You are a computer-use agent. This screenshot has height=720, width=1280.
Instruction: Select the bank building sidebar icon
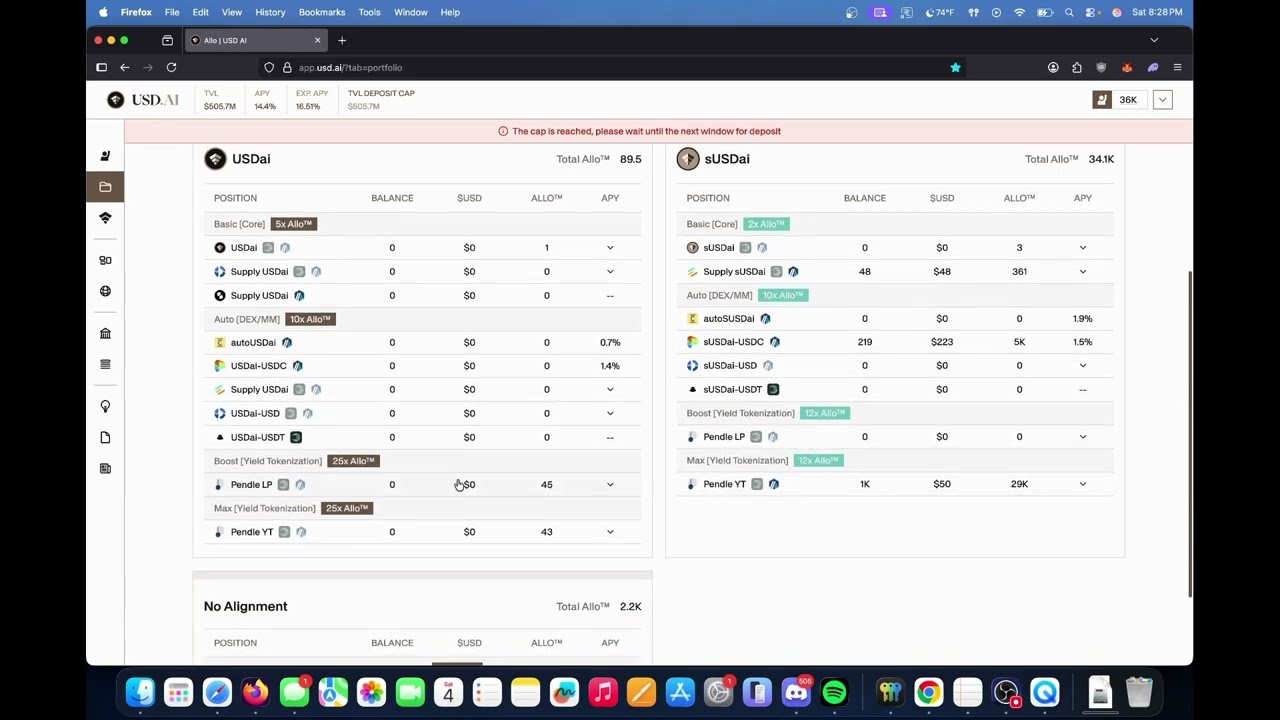[x=105, y=333]
